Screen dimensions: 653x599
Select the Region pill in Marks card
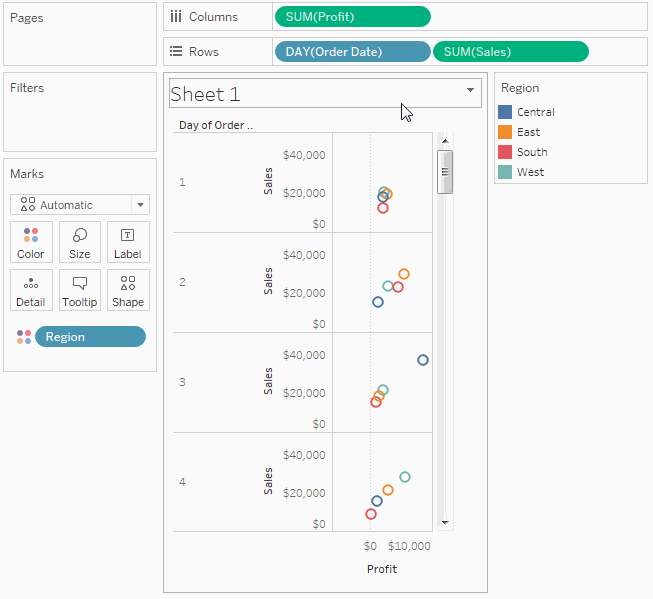(x=90, y=337)
